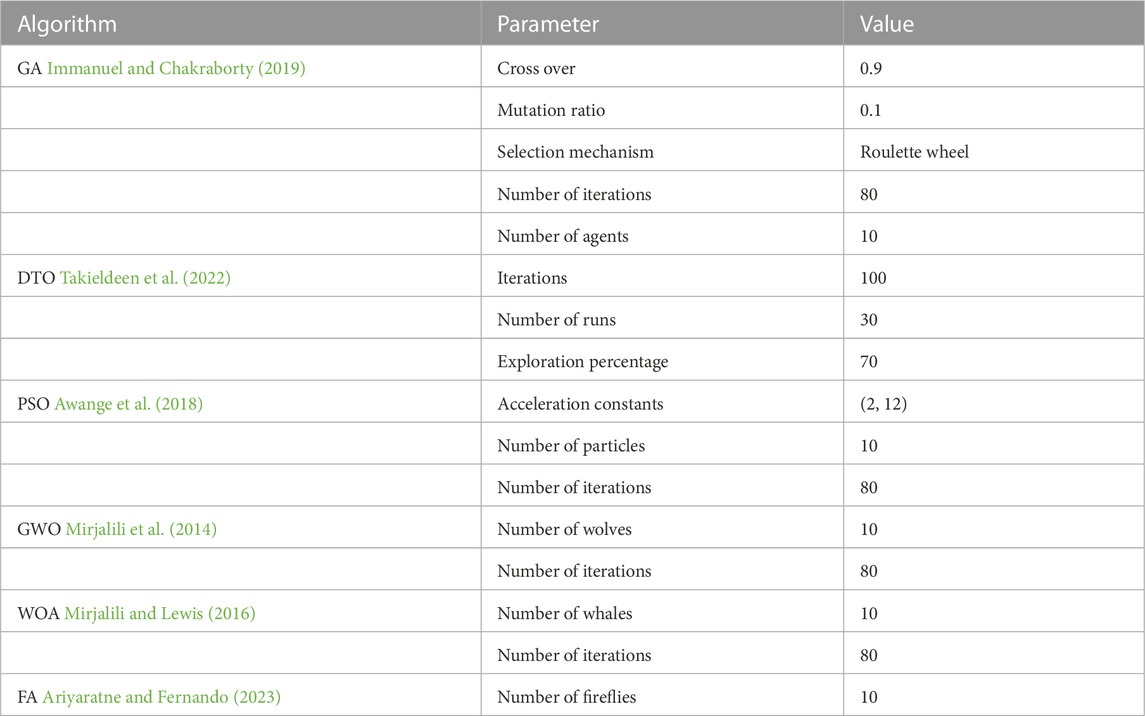Follow the Ariyaratne and Fernando (2023) link
1145x716 pixels.
(161, 698)
